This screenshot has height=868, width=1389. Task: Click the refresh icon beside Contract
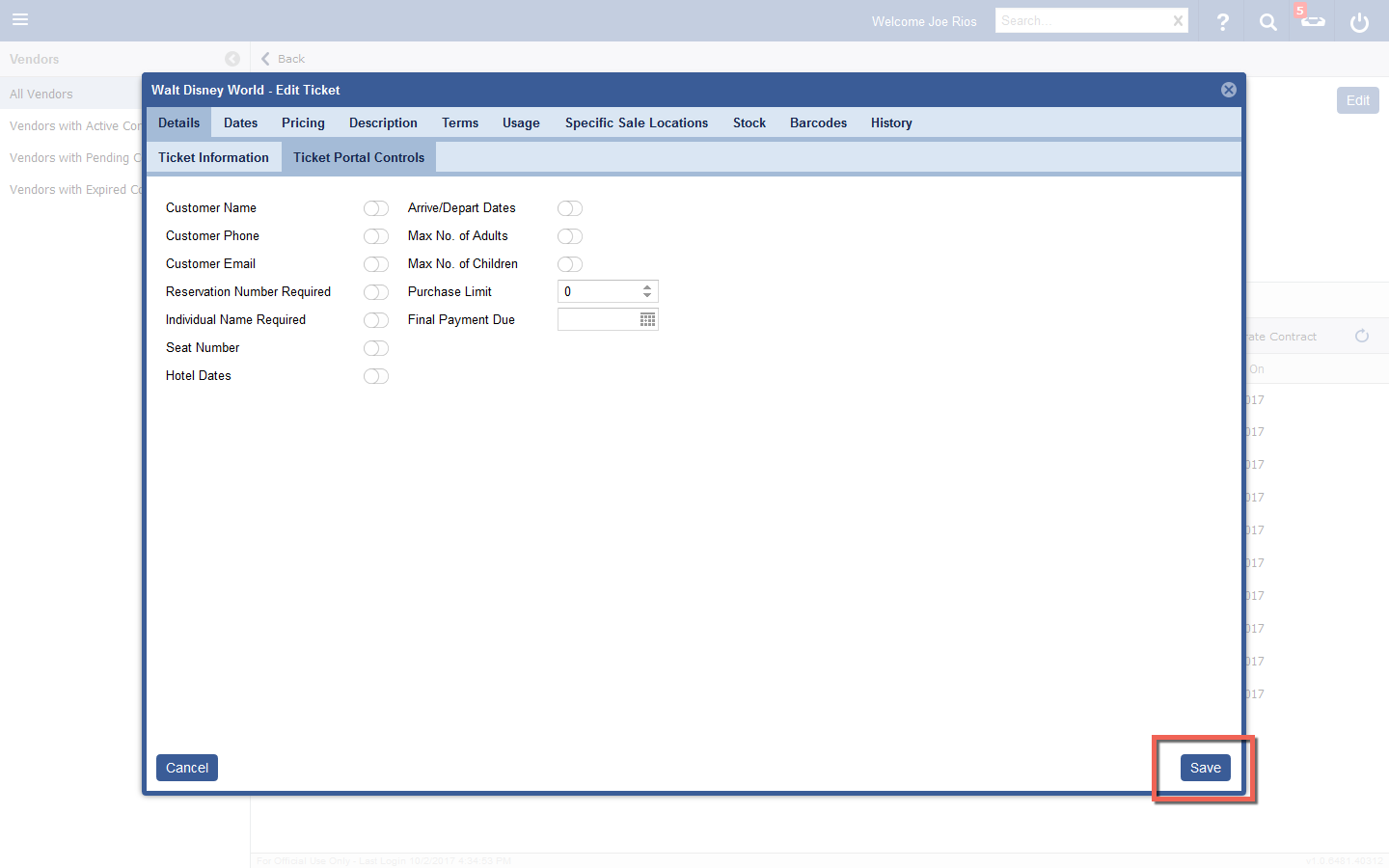pyautogui.click(x=1361, y=337)
